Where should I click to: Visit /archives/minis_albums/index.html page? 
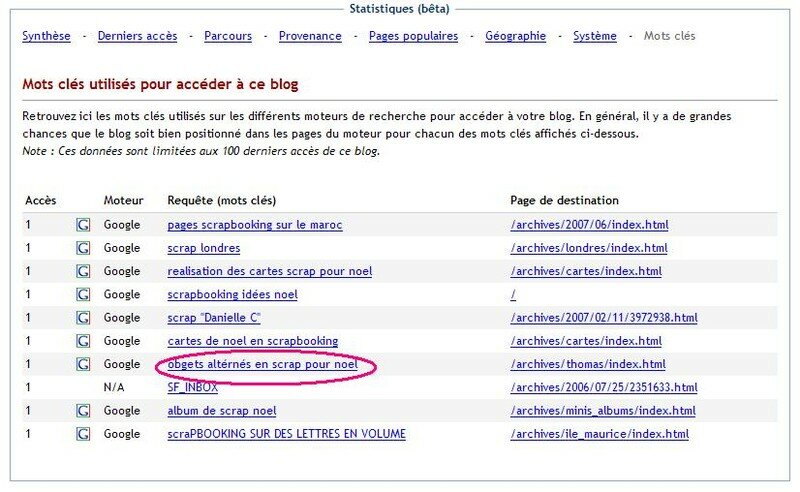(603, 411)
